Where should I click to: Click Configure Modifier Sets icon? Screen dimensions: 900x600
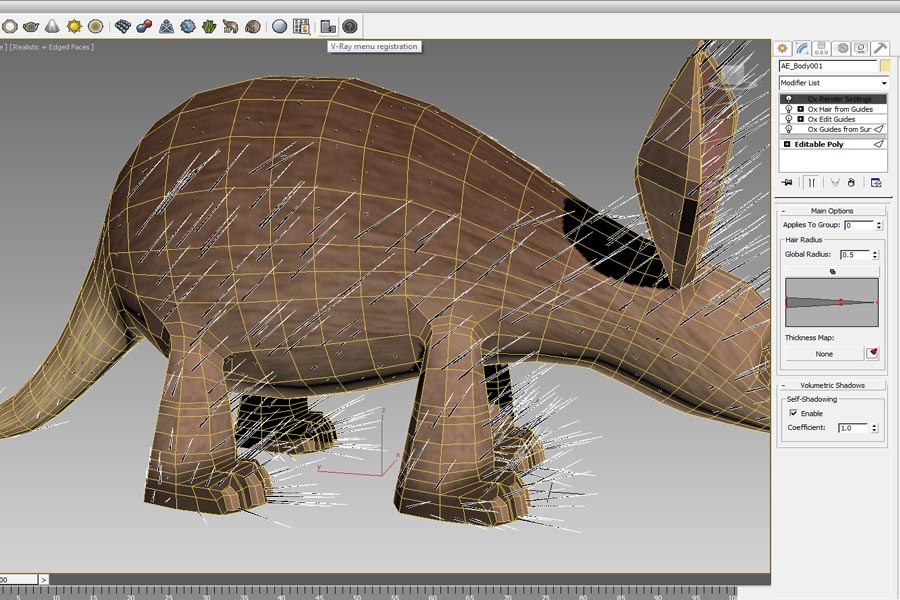point(876,182)
